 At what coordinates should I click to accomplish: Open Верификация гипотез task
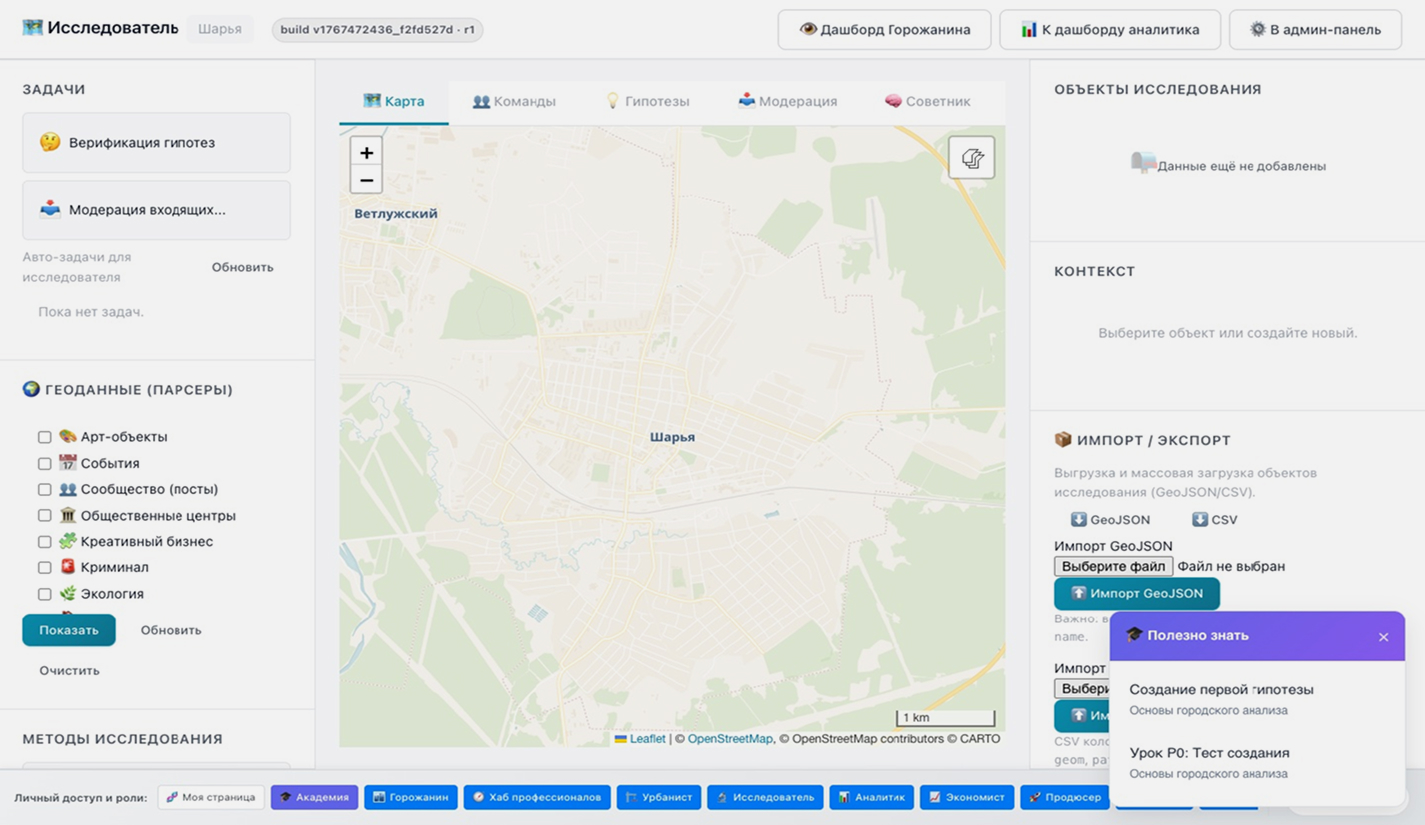(156, 143)
